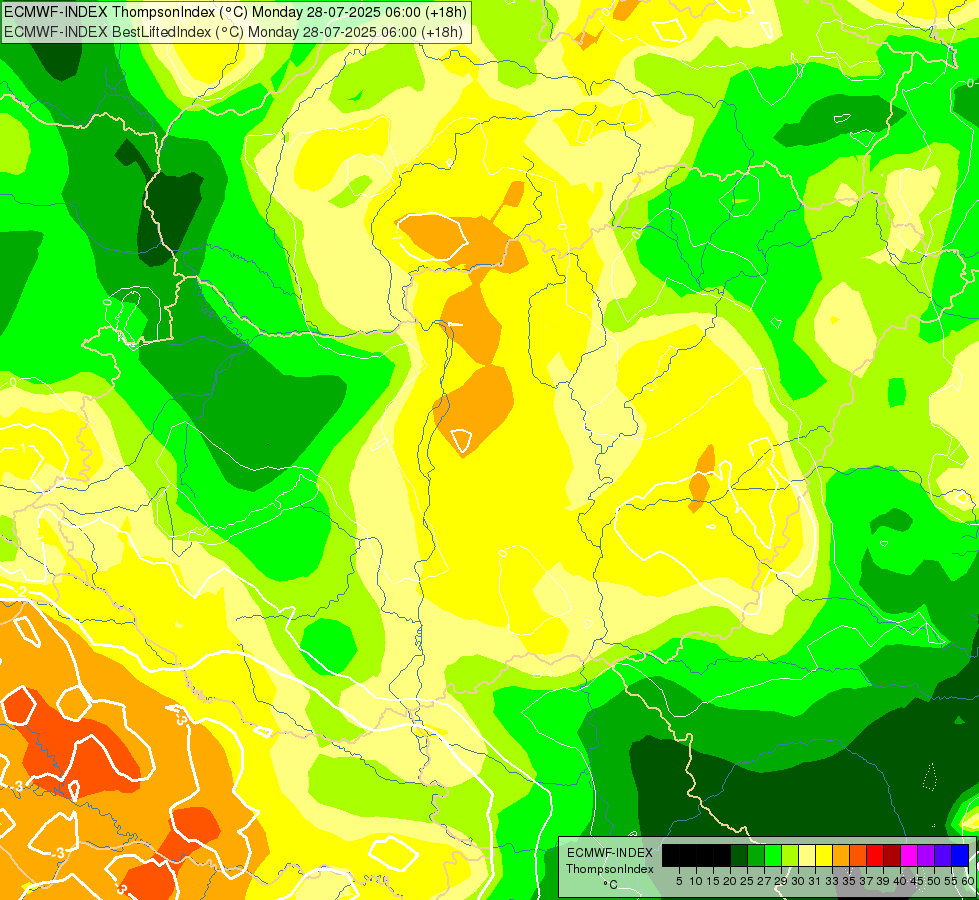Image resolution: width=979 pixels, height=900 pixels.
Task: Pick the bright yellow 31–33 legend swatch
Action: [824, 855]
